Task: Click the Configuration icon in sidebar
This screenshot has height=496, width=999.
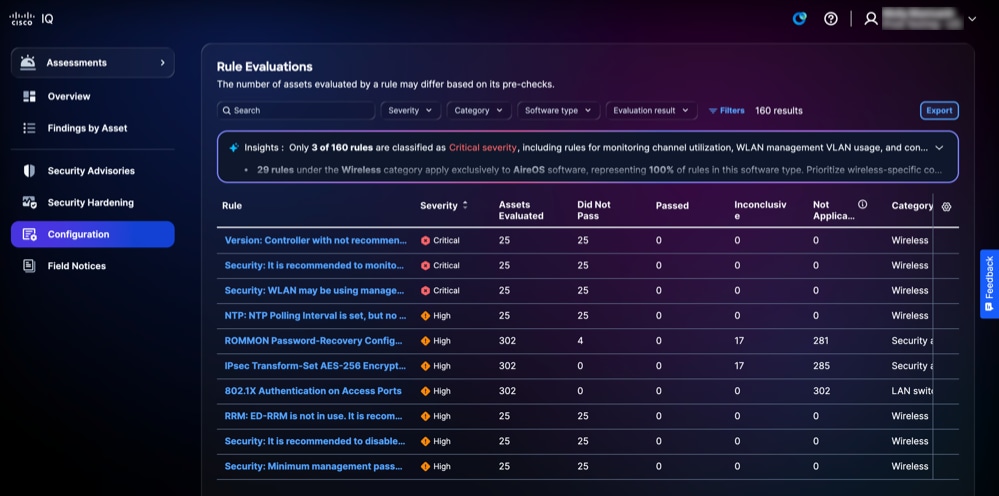Action: (29, 234)
